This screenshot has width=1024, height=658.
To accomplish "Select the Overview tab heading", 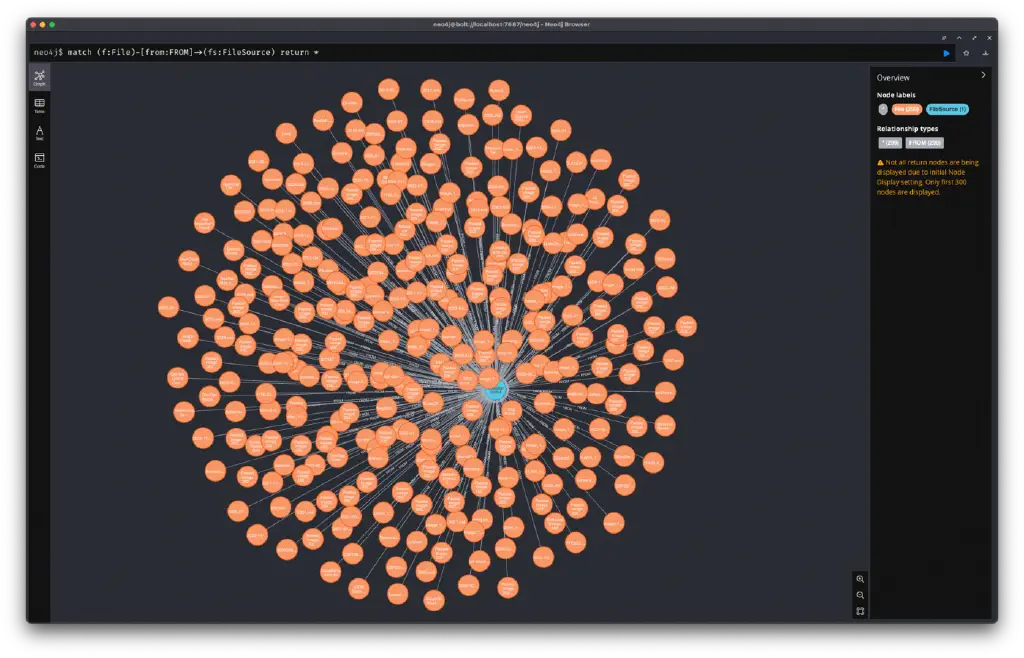I will click(x=893, y=78).
